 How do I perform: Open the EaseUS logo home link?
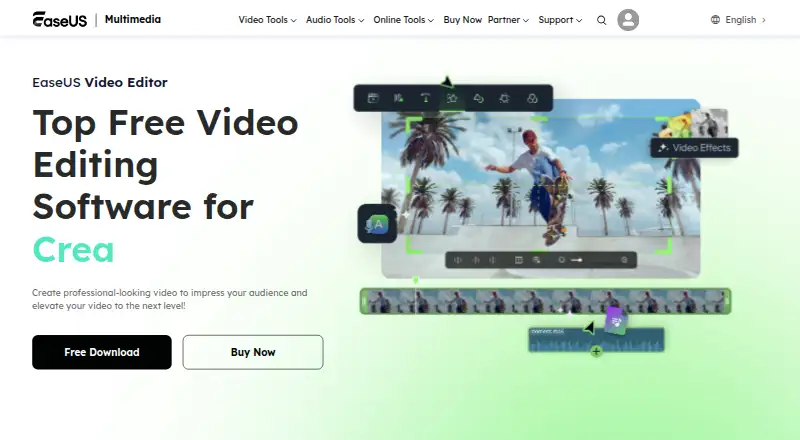[x=60, y=19]
